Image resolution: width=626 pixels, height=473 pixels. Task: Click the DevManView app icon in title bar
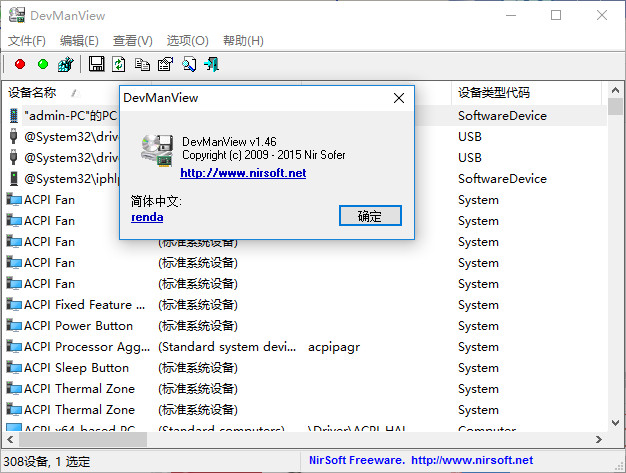pos(17,15)
